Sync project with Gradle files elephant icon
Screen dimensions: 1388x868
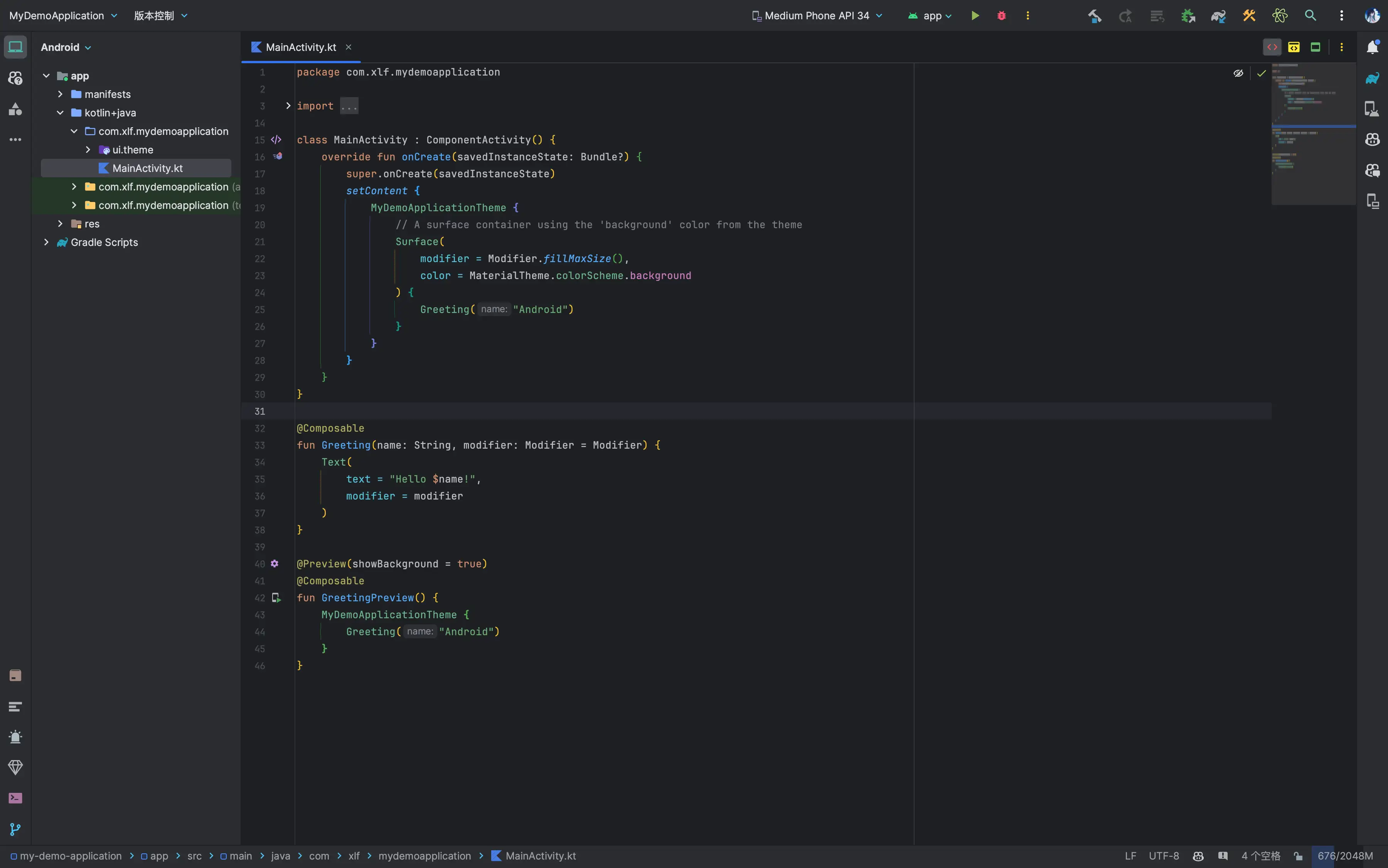(x=1218, y=15)
